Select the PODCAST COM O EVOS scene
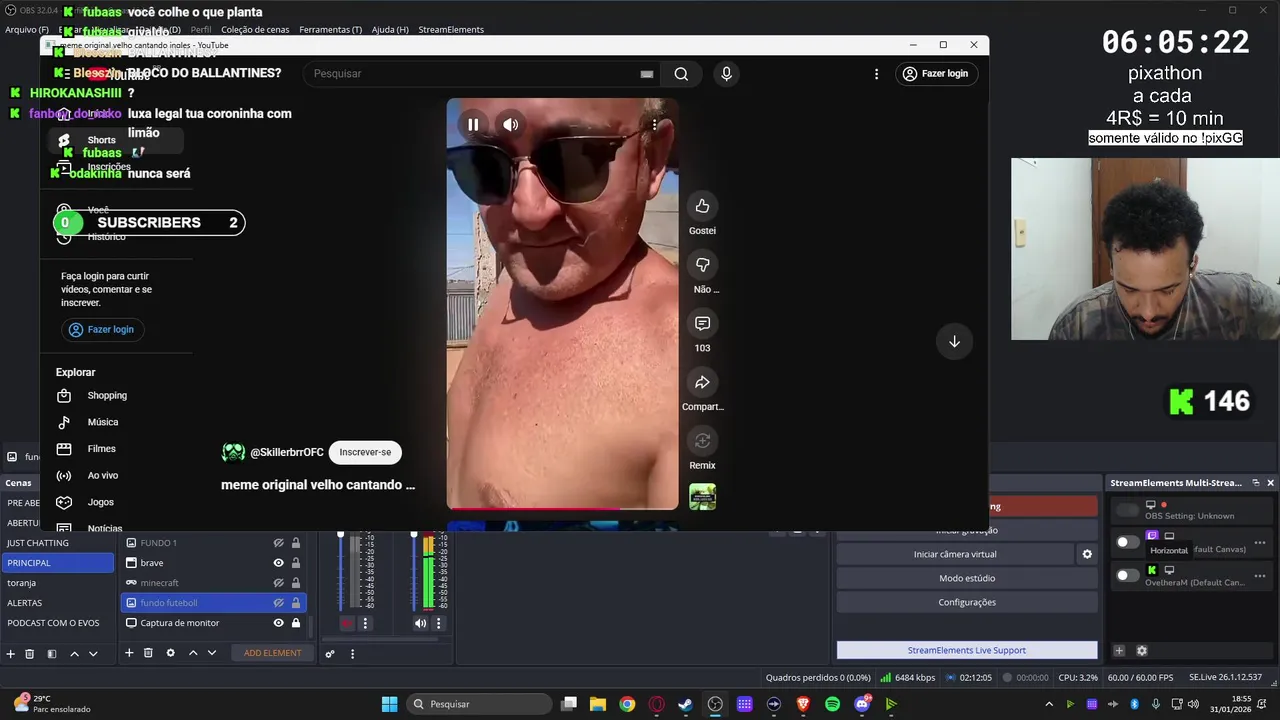Image resolution: width=1280 pixels, height=720 pixels. tap(57, 623)
